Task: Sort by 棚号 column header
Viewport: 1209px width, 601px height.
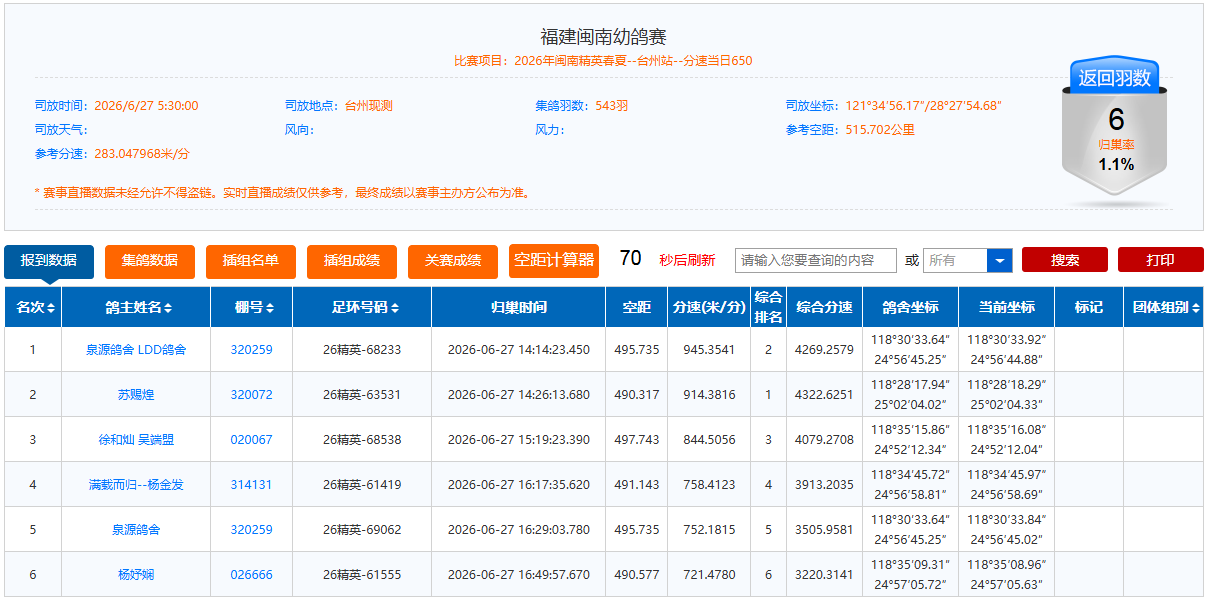Action: point(252,308)
